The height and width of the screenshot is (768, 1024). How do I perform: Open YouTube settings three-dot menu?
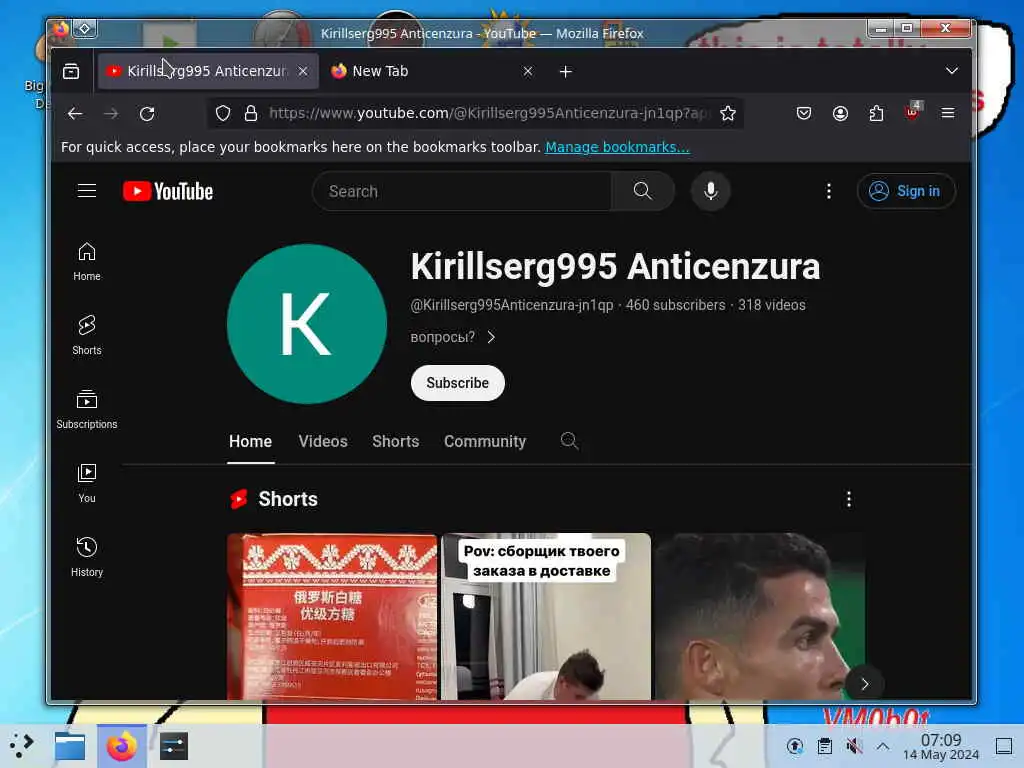point(829,191)
